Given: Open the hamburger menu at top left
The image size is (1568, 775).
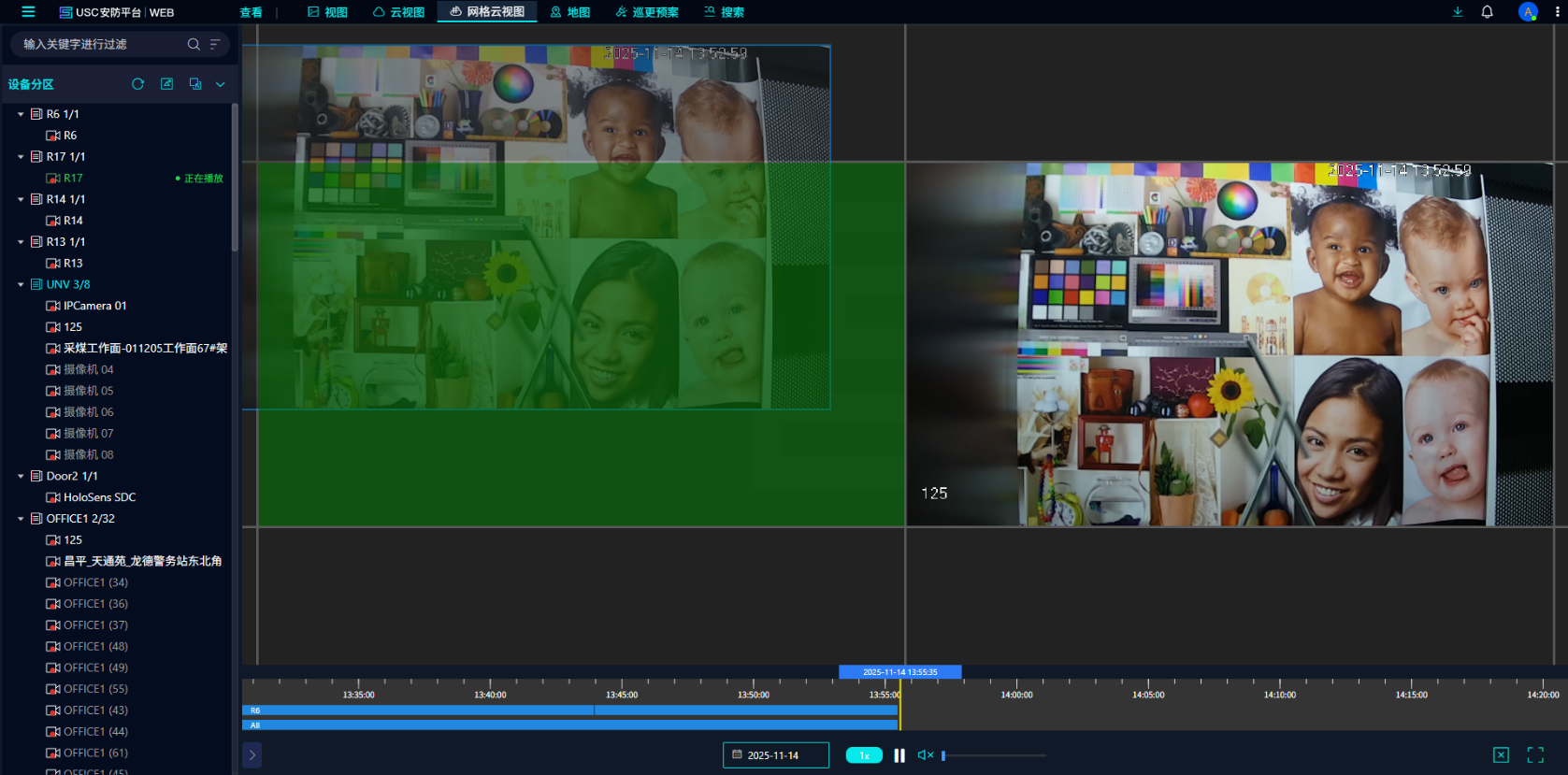Looking at the screenshot, I should click(x=28, y=12).
